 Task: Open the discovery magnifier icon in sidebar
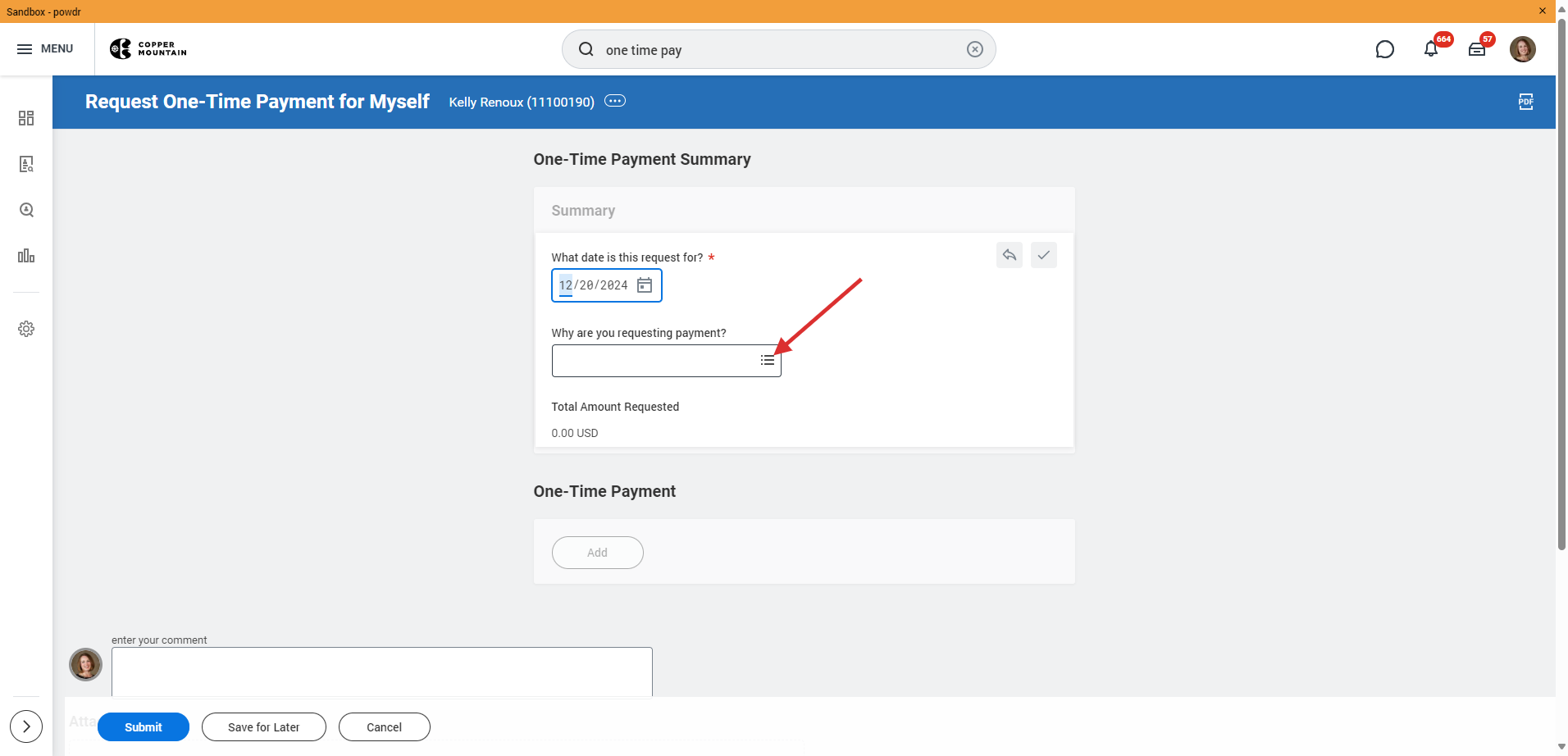click(26, 210)
